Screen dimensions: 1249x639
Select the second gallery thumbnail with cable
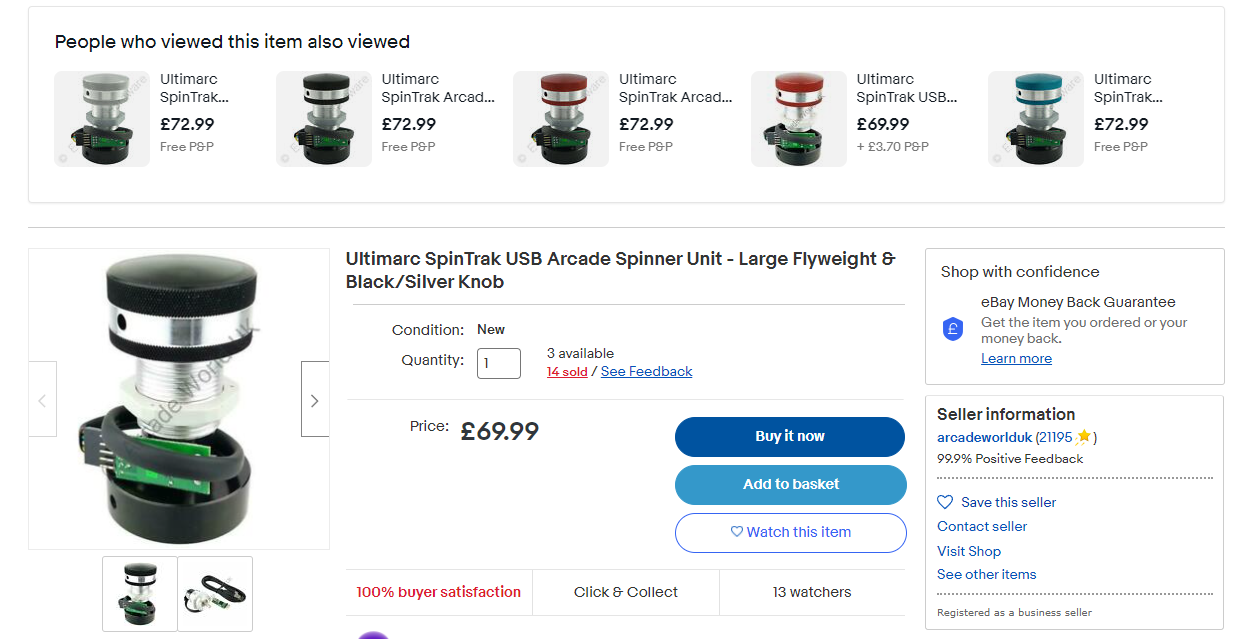(x=215, y=594)
